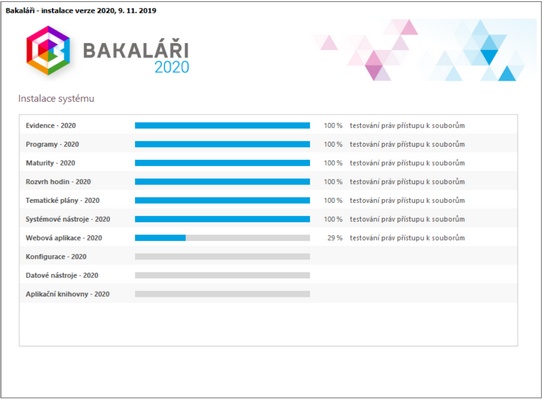Click the Evidence - 2020 progress bar
The width and height of the screenshot is (543, 400).
222,125
